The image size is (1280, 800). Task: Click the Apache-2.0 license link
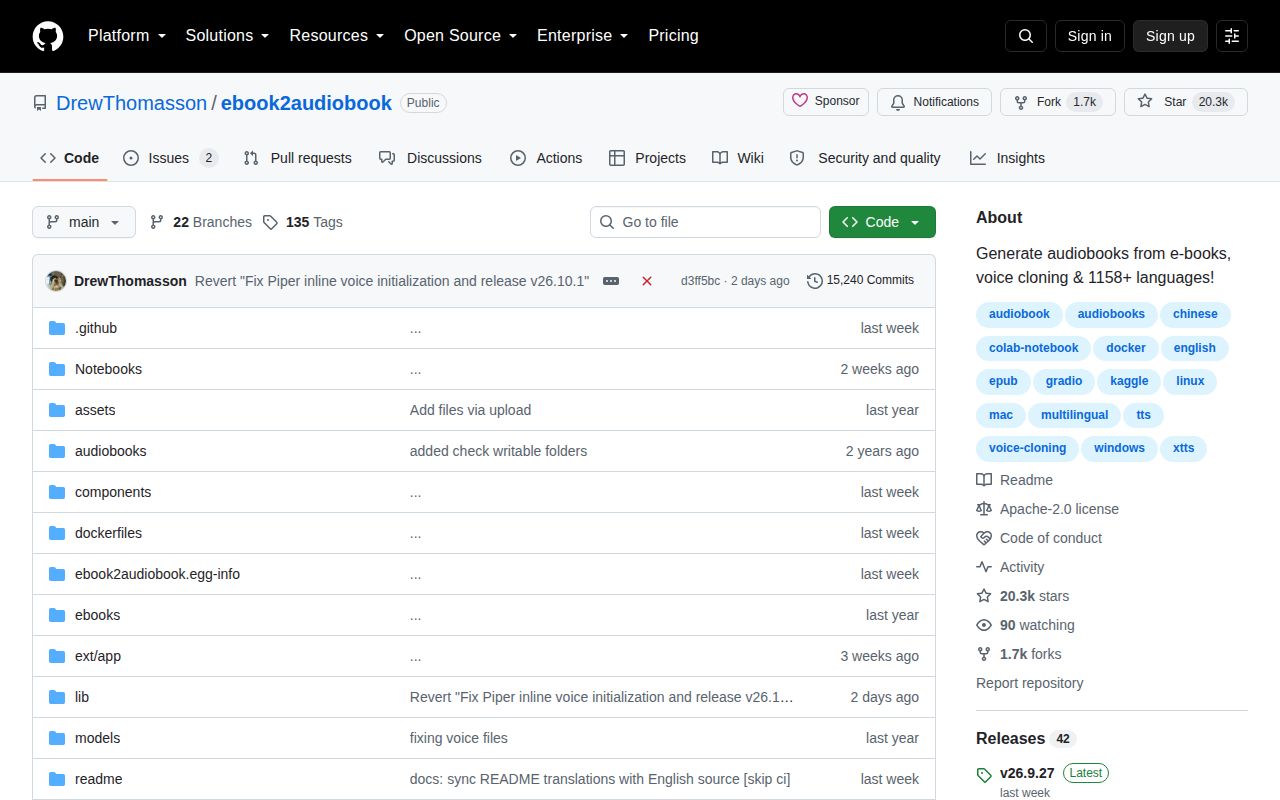(x=1059, y=509)
